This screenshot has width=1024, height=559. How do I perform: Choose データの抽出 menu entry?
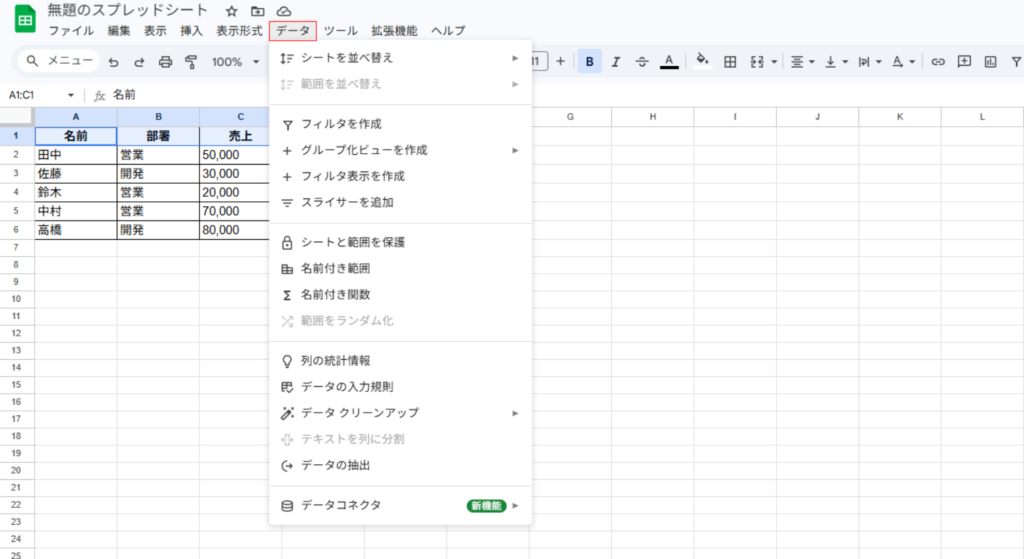coord(400,466)
